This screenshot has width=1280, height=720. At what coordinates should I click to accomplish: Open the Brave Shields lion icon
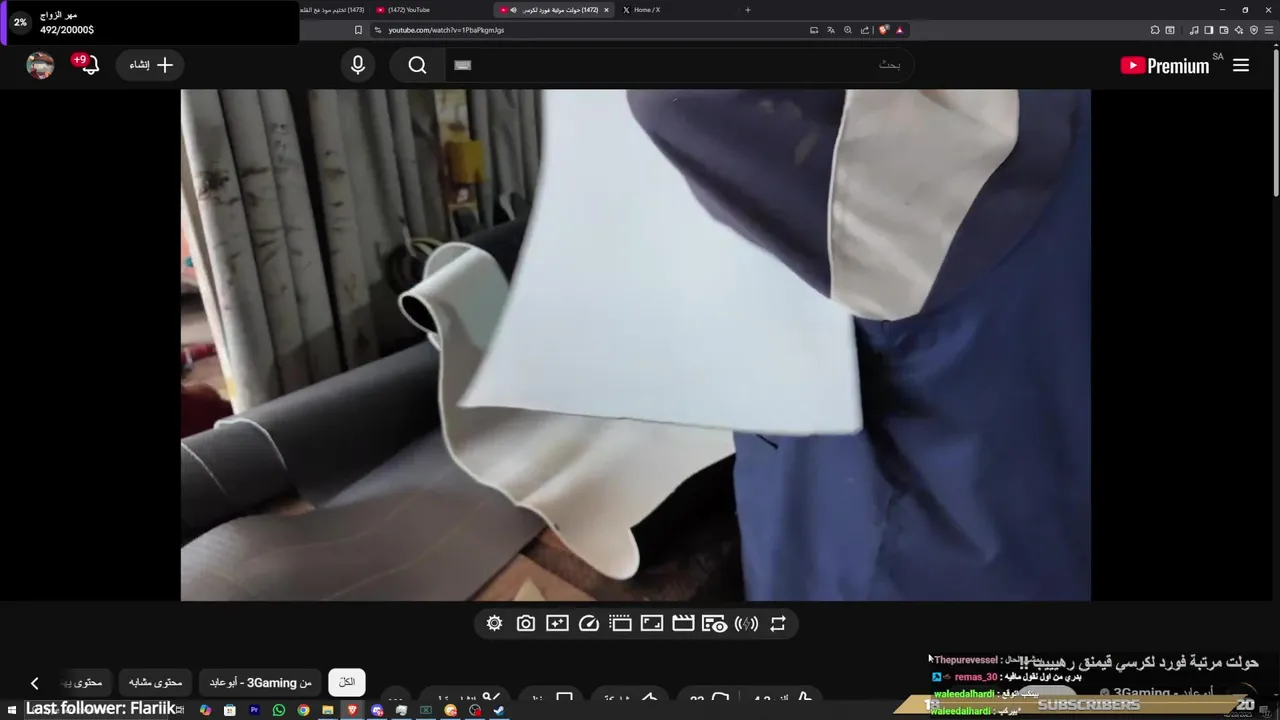point(884,30)
